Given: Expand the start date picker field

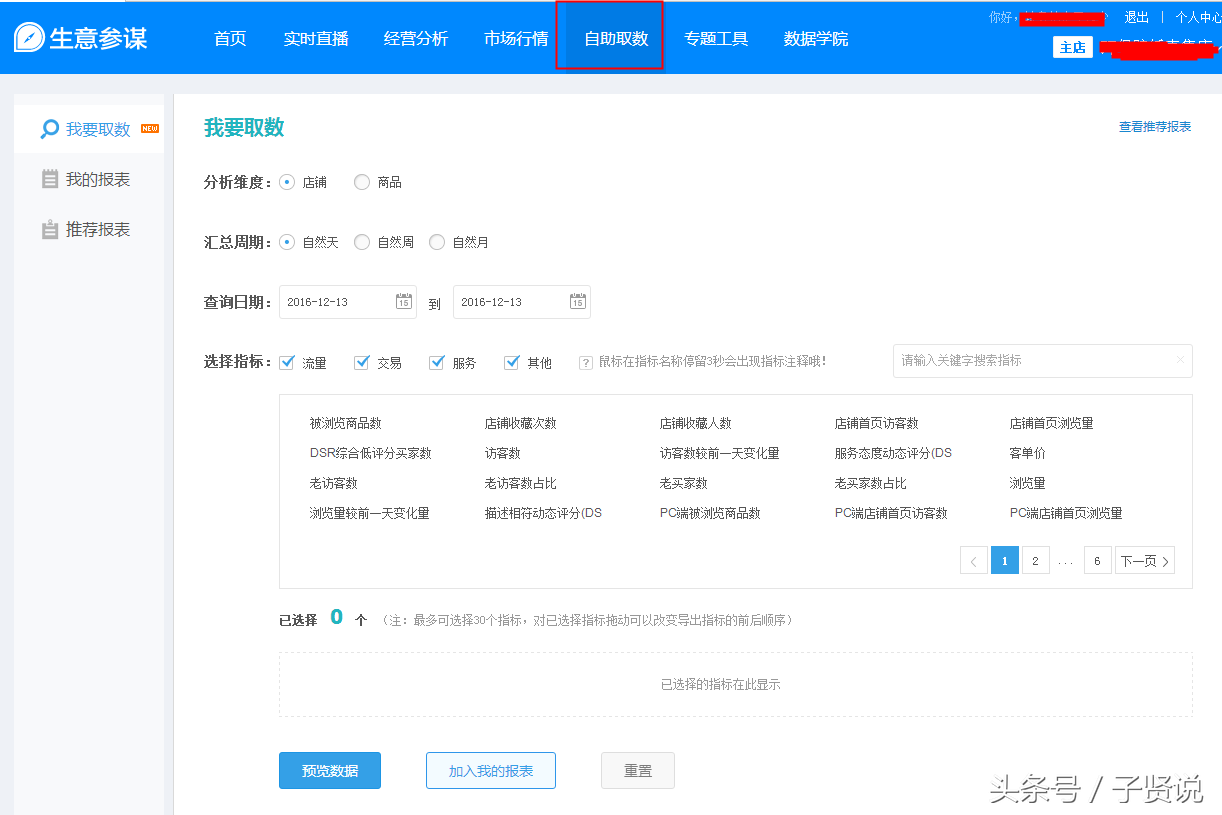Looking at the screenshot, I should coord(340,301).
